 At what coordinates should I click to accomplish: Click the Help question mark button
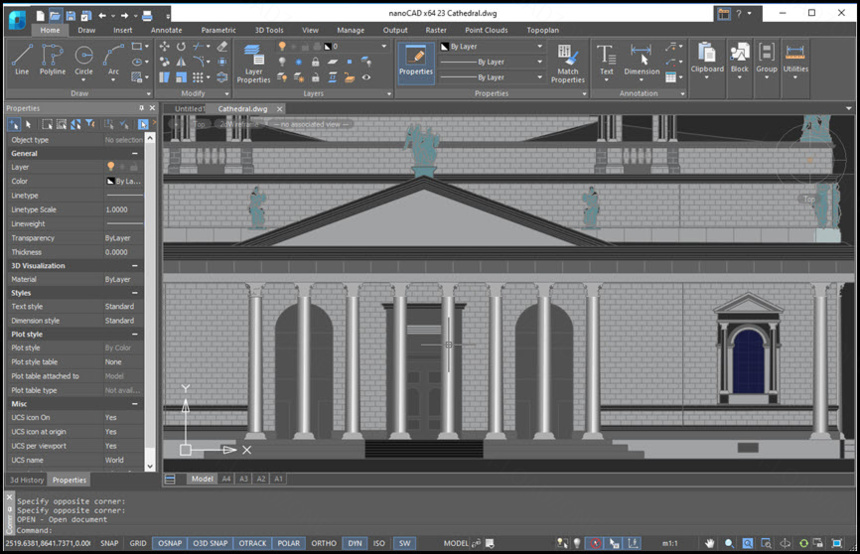click(738, 14)
